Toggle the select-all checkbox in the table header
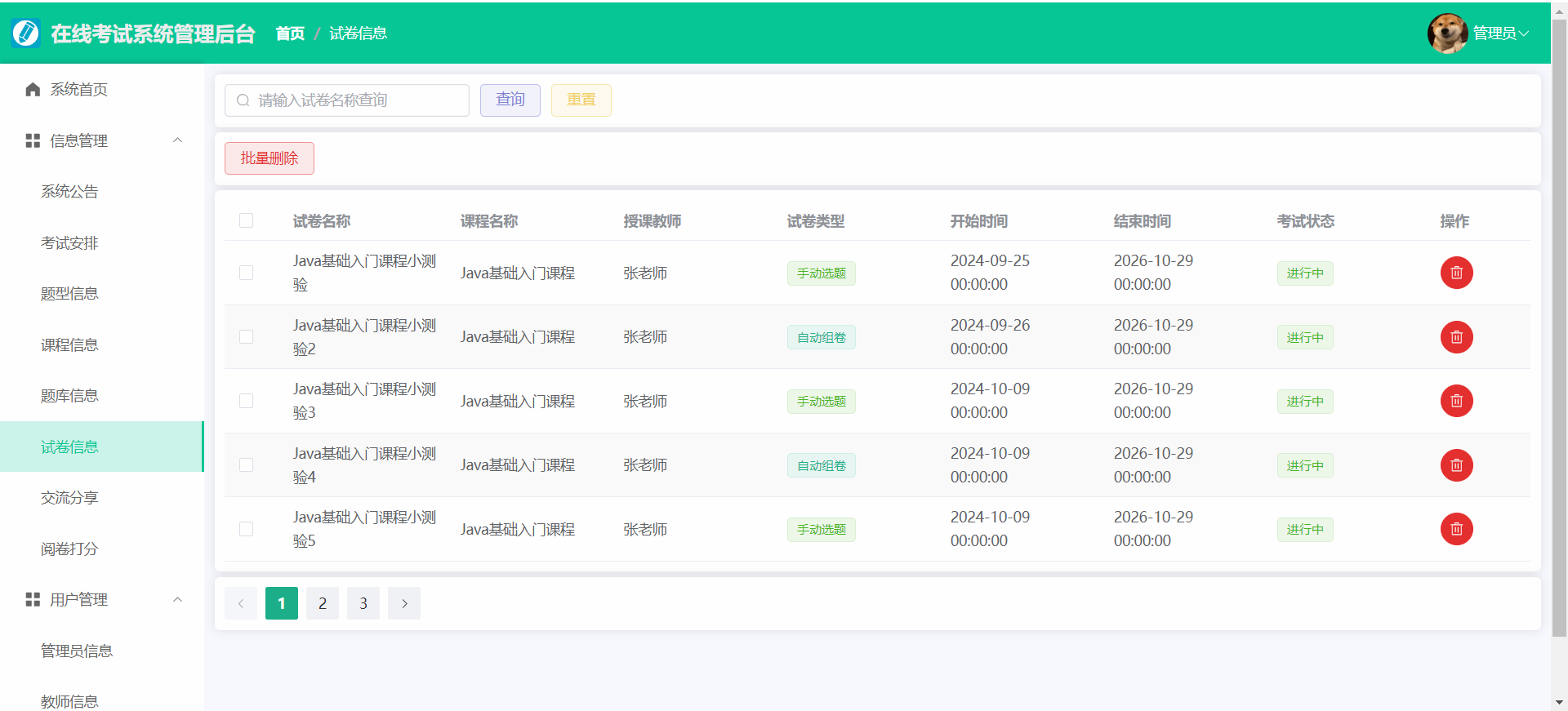The height and width of the screenshot is (711, 1568). [x=246, y=220]
